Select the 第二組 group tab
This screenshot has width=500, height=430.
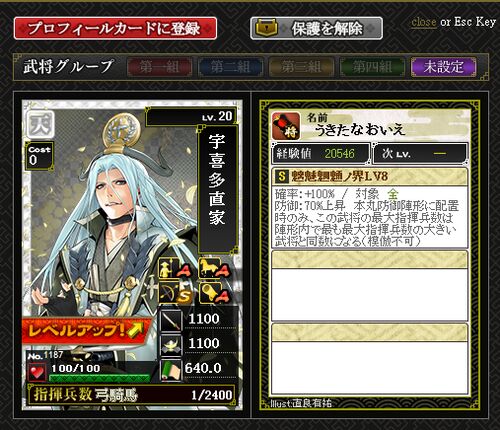click(230, 67)
